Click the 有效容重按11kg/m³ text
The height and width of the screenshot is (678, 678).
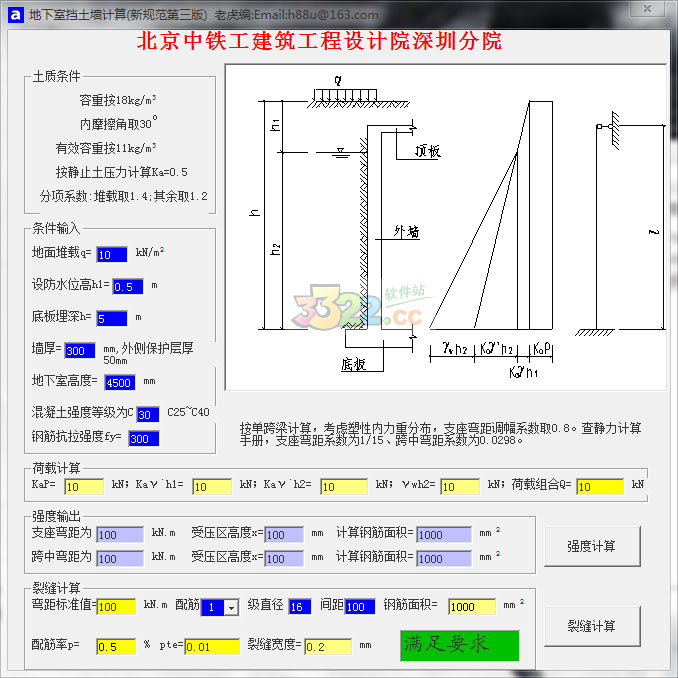coord(106,148)
